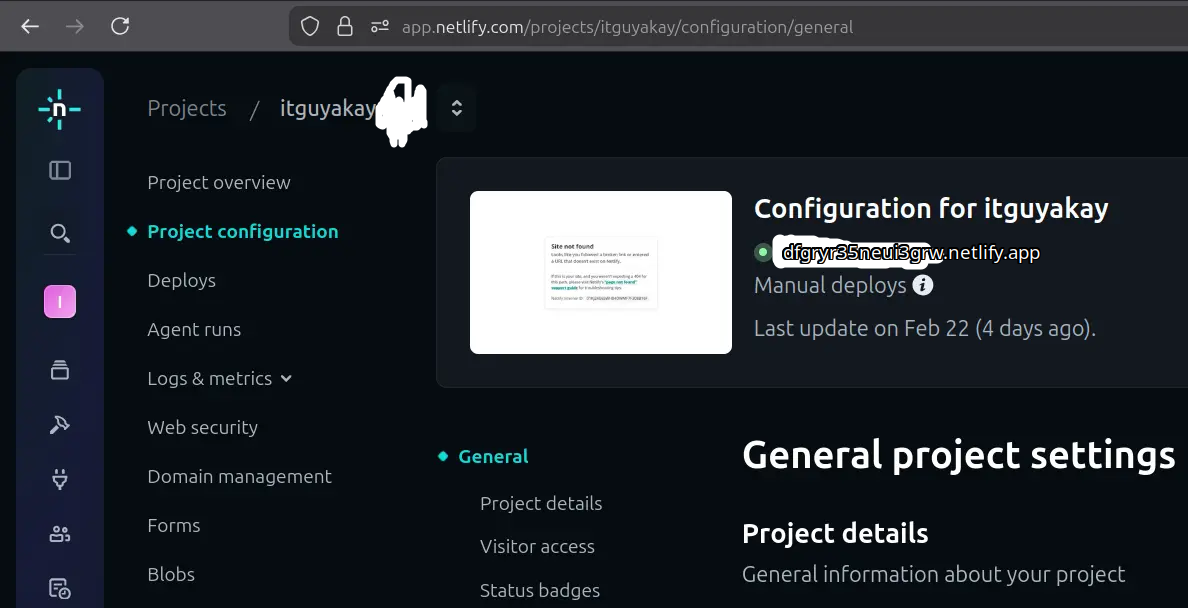Image resolution: width=1188 pixels, height=608 pixels.
Task: Select the Site not found preview thumbnail
Action: (600, 271)
